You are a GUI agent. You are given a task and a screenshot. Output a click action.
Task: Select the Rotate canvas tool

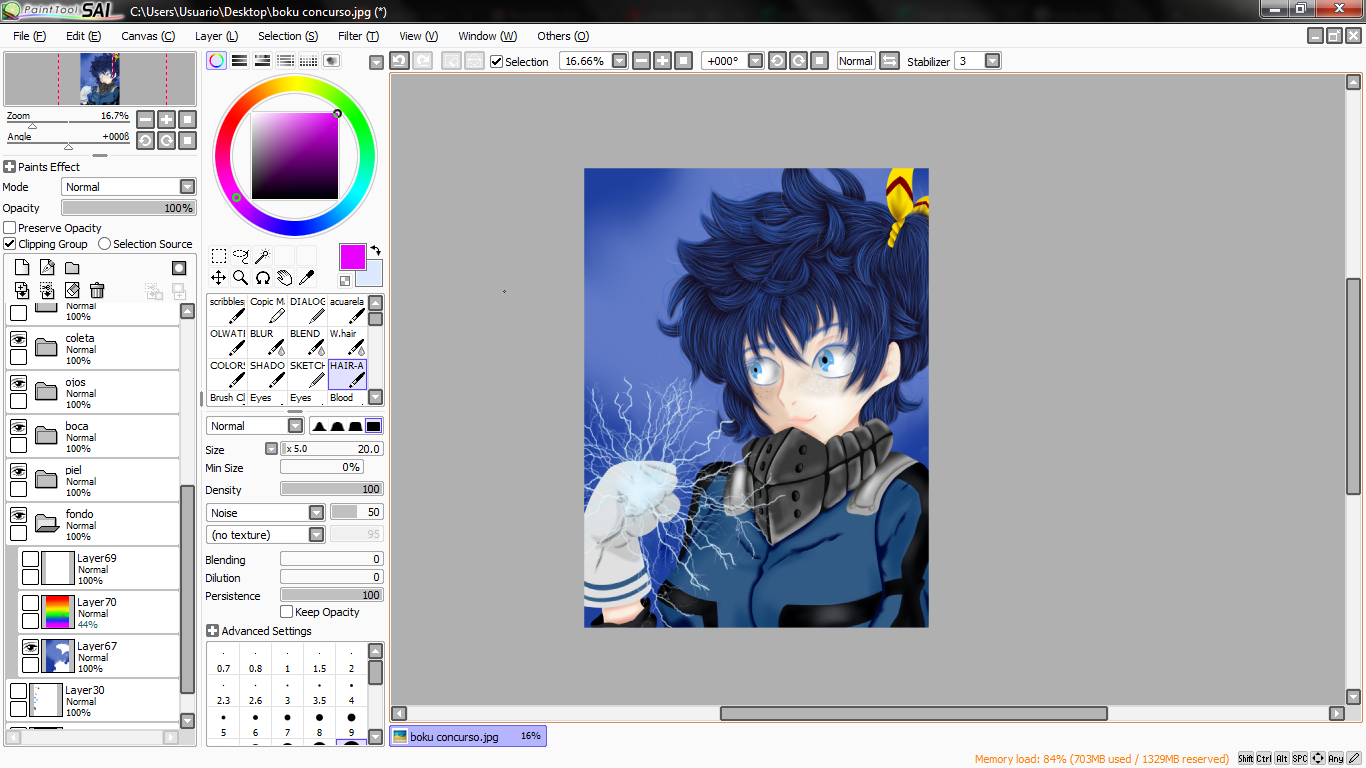pyautogui.click(x=263, y=278)
